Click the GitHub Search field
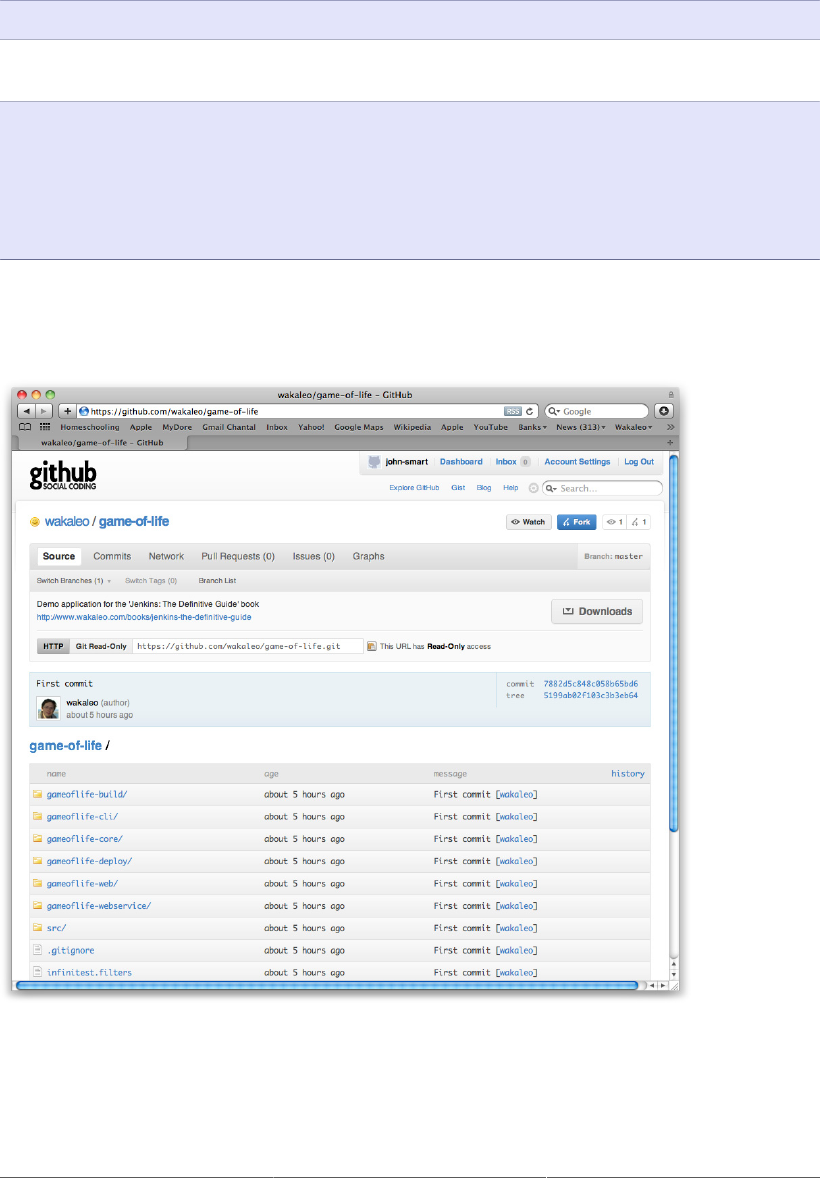Screen dimensions: 820x1178 [603, 488]
